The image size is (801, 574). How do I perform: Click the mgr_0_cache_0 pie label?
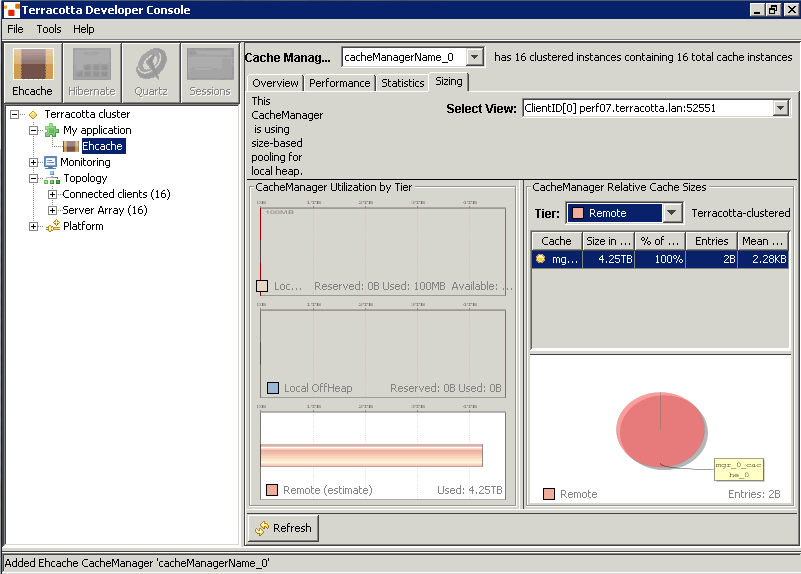pos(739,469)
